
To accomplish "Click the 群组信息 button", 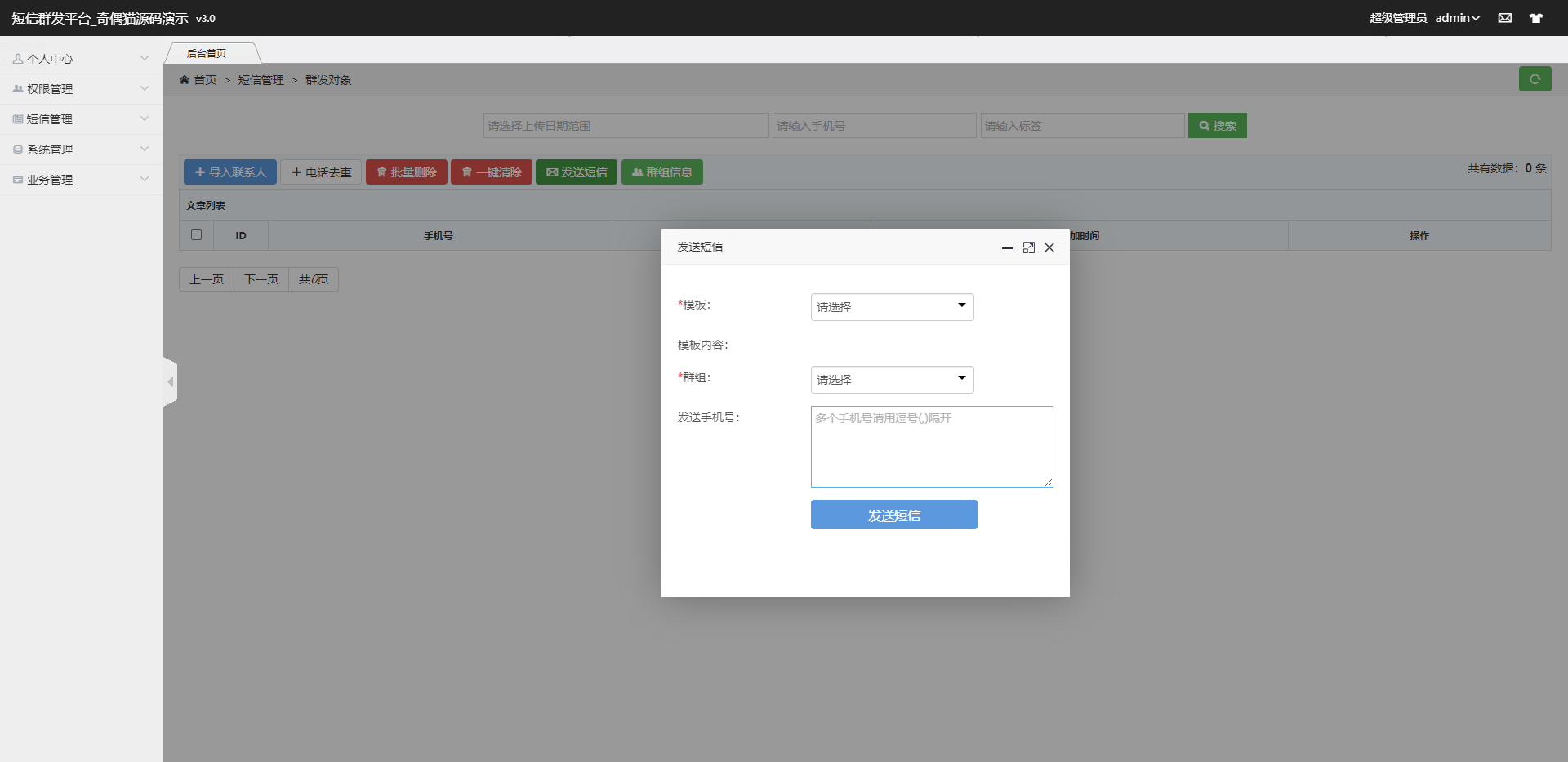I will (x=662, y=172).
